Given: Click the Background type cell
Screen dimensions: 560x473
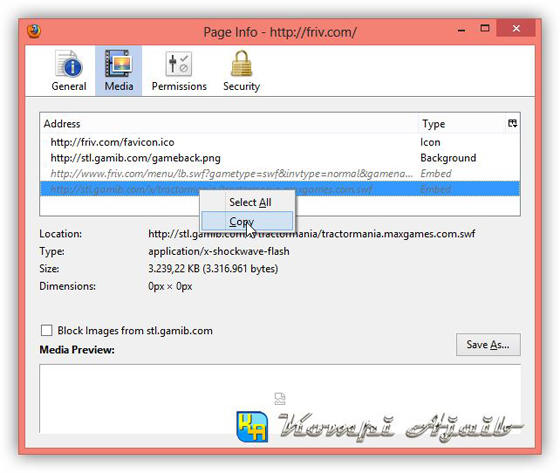Looking at the screenshot, I should 448,158.
